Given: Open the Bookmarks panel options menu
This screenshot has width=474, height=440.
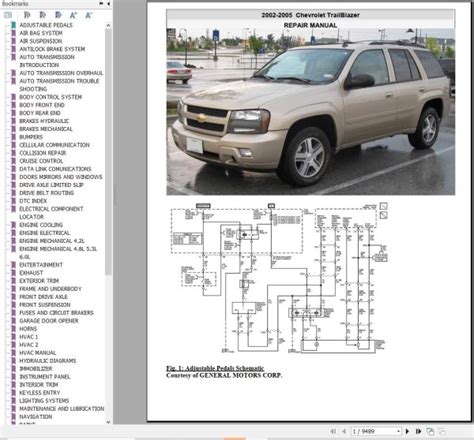Looking at the screenshot, I should 101,4.
